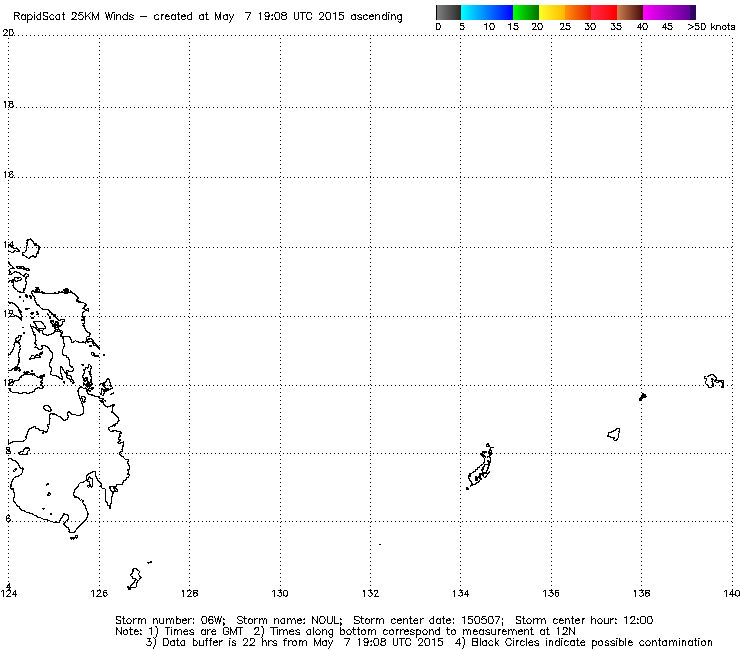This screenshot has height=650, width=740.
Task: Click the ">50 knots" legend label
Action: pos(711,27)
